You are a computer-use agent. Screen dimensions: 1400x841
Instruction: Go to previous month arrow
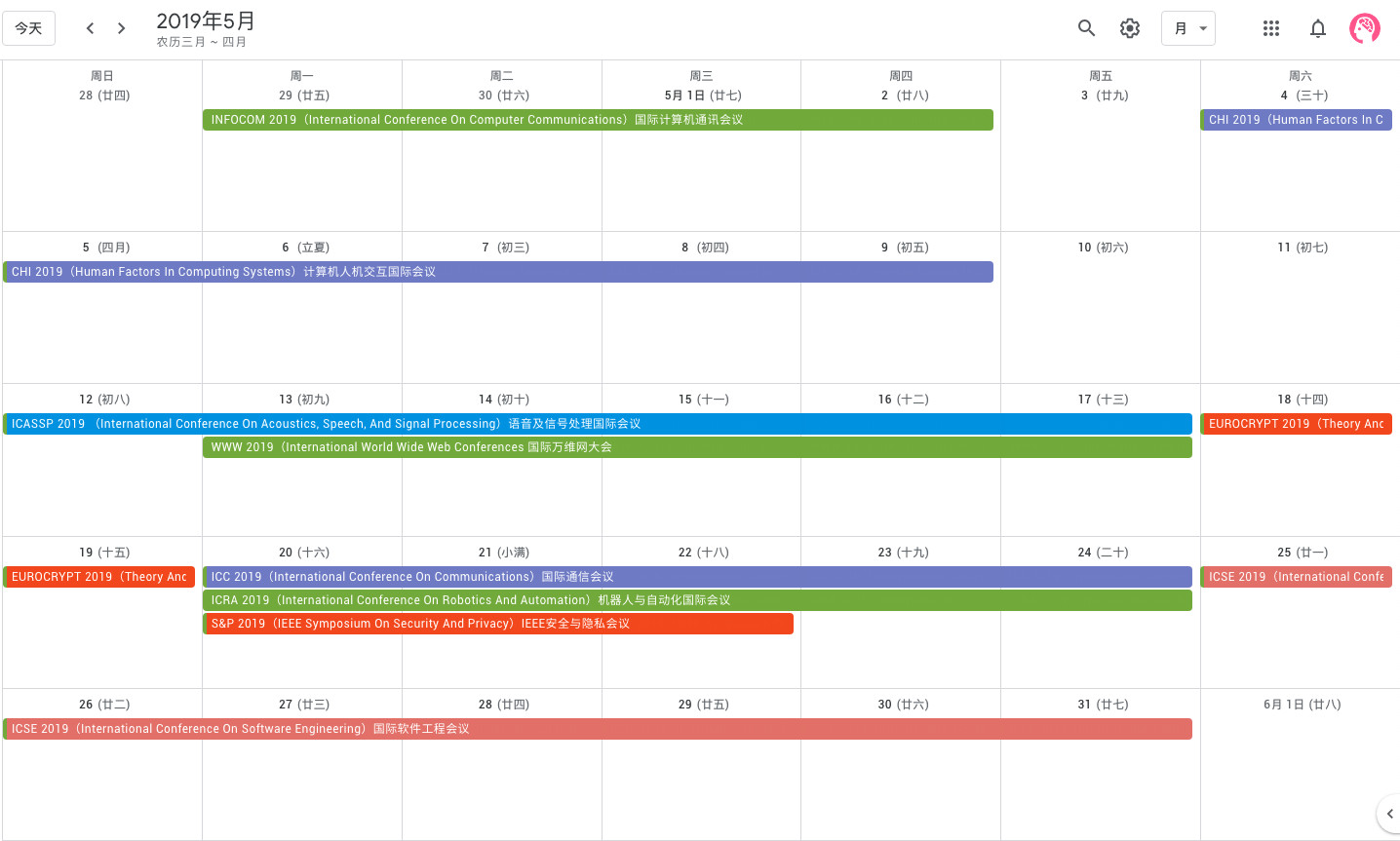pos(90,28)
